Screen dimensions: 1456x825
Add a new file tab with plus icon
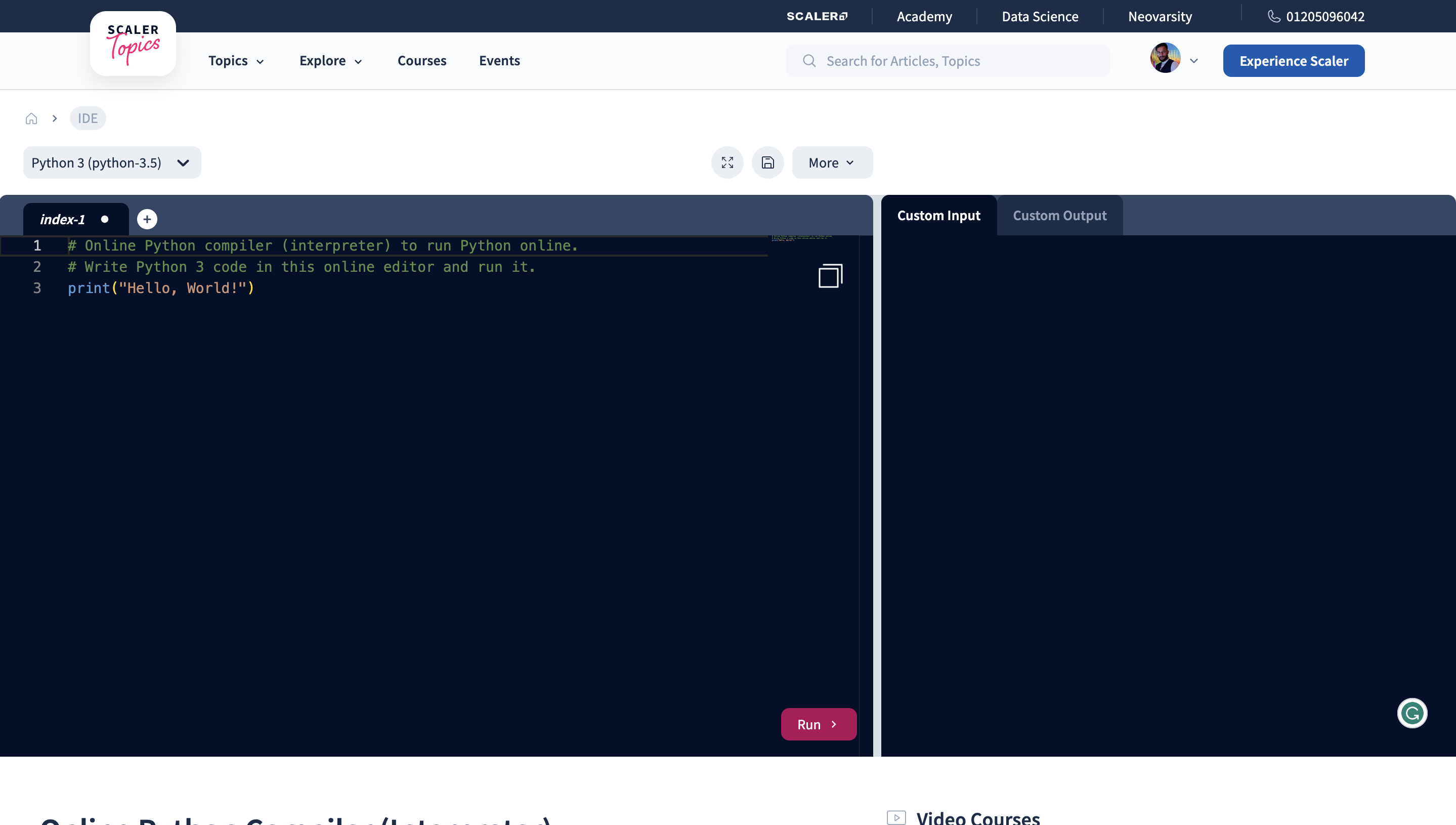point(147,219)
